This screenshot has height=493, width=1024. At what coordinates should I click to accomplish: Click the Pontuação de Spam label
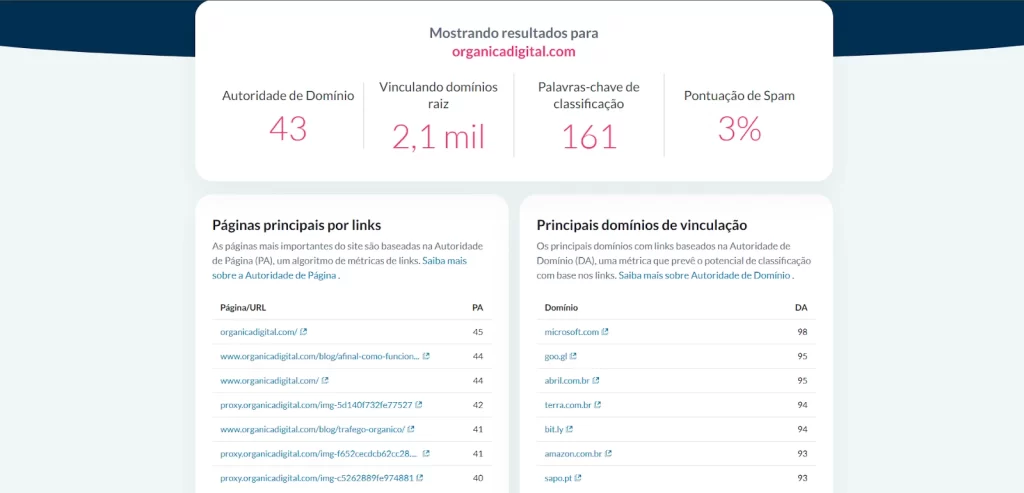[x=739, y=95]
